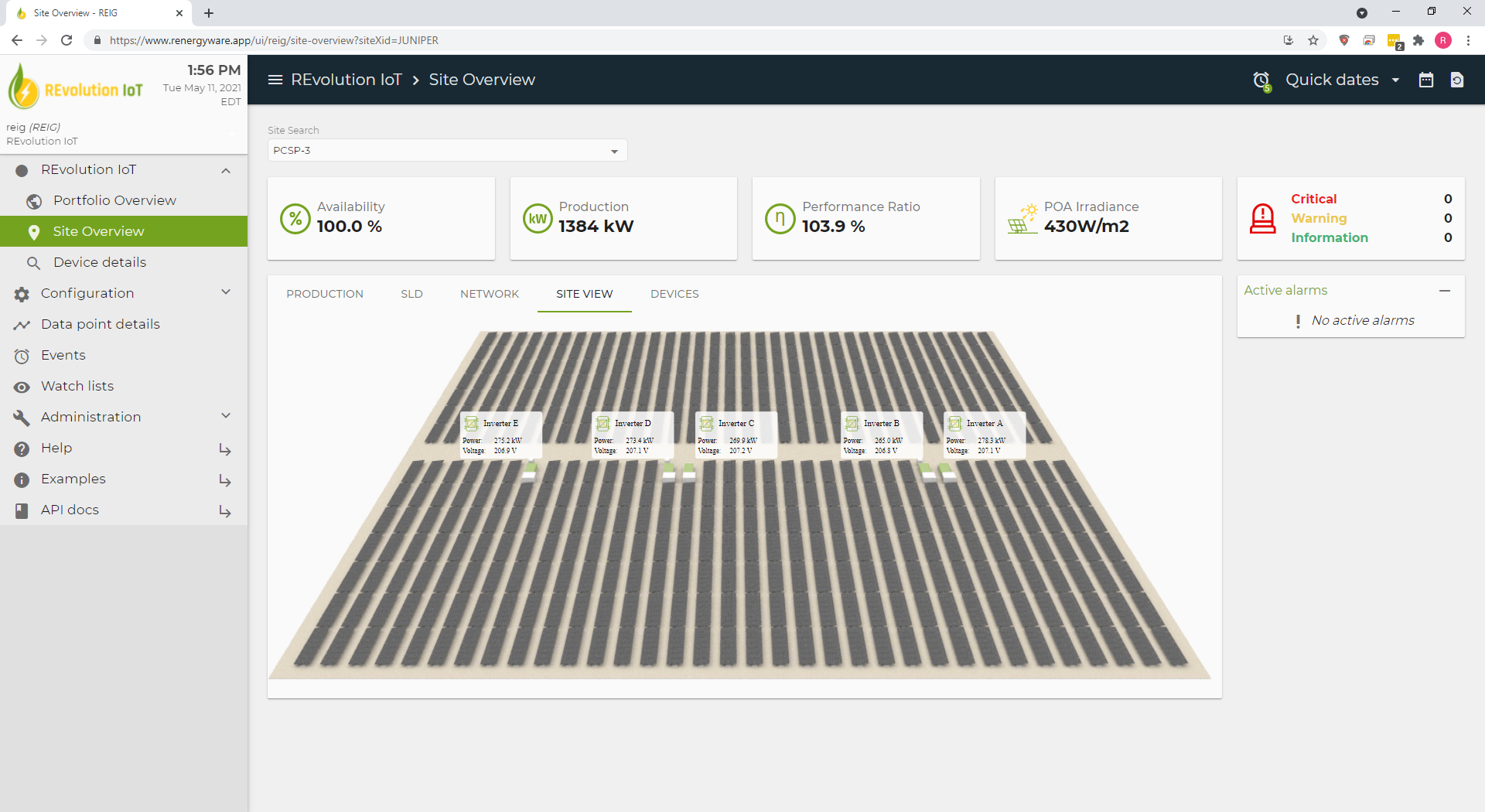The height and width of the screenshot is (812, 1485).
Task: Click the Critical alarms count label
Action: tap(1313, 199)
